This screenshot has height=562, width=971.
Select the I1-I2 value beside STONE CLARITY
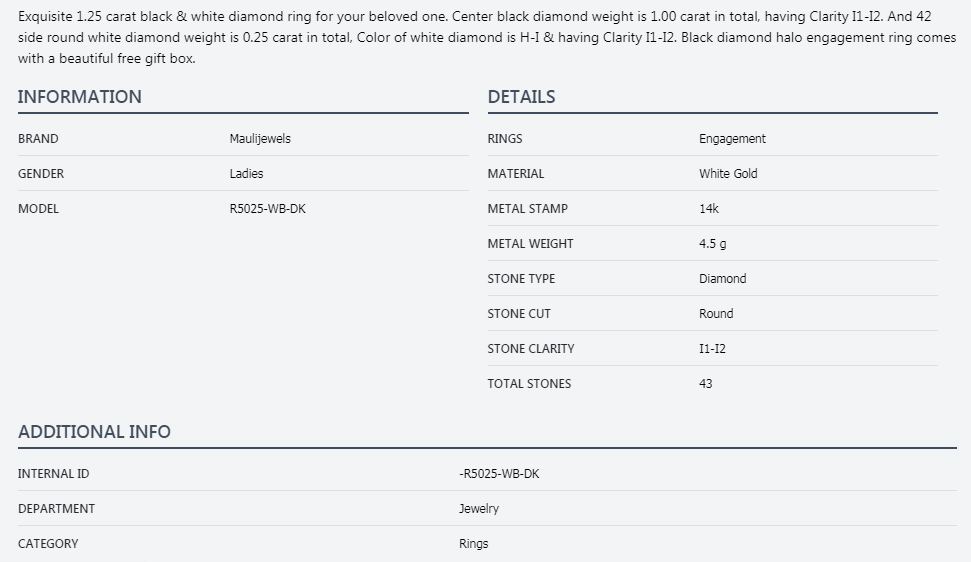712,349
